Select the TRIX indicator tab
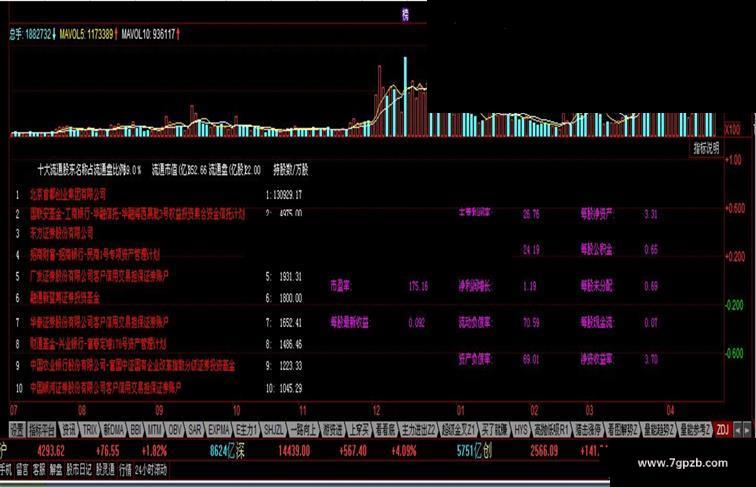 point(90,430)
